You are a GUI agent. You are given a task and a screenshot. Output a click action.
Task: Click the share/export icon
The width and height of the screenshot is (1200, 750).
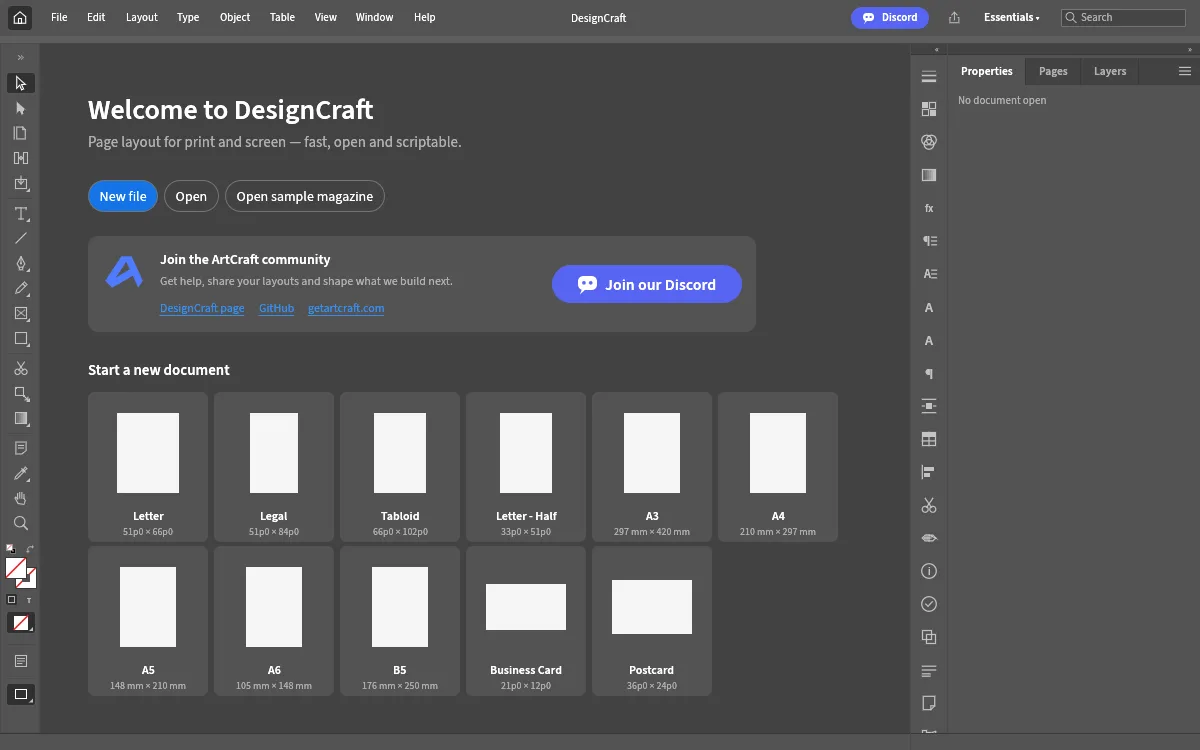[x=954, y=17]
